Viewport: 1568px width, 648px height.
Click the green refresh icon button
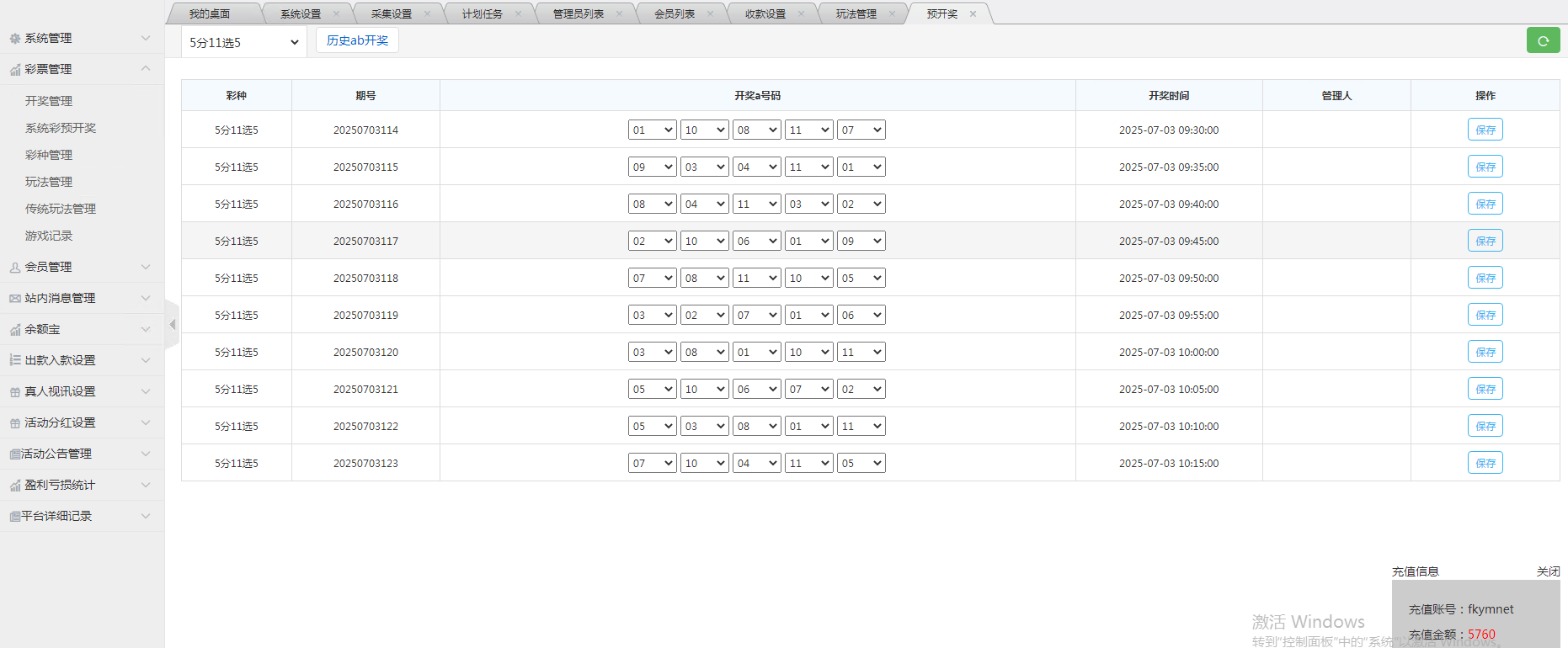[x=1543, y=40]
